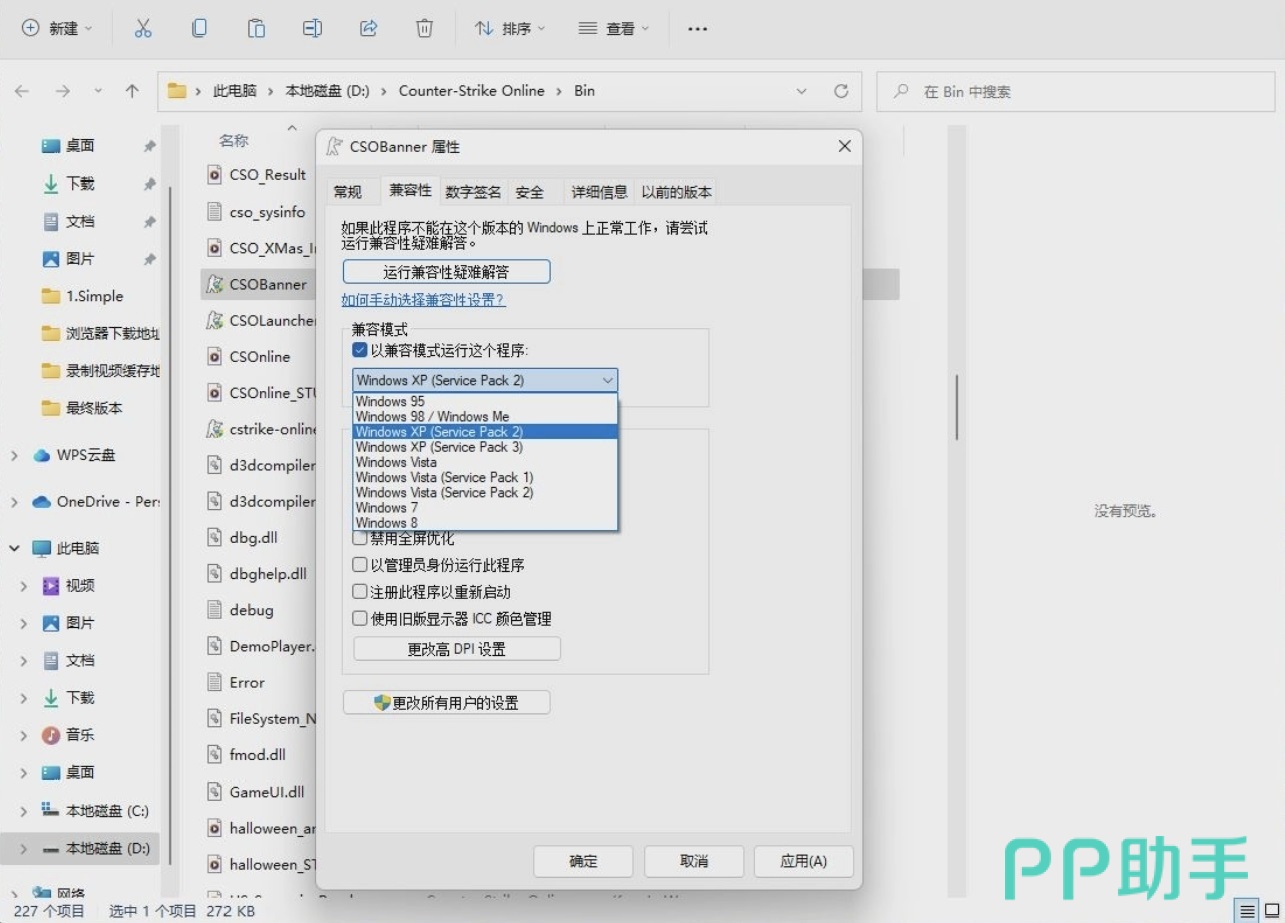This screenshot has width=1285, height=923.
Task: Enable 注册此程序以重新启动 checkbox
Action: pyautogui.click(x=360, y=592)
